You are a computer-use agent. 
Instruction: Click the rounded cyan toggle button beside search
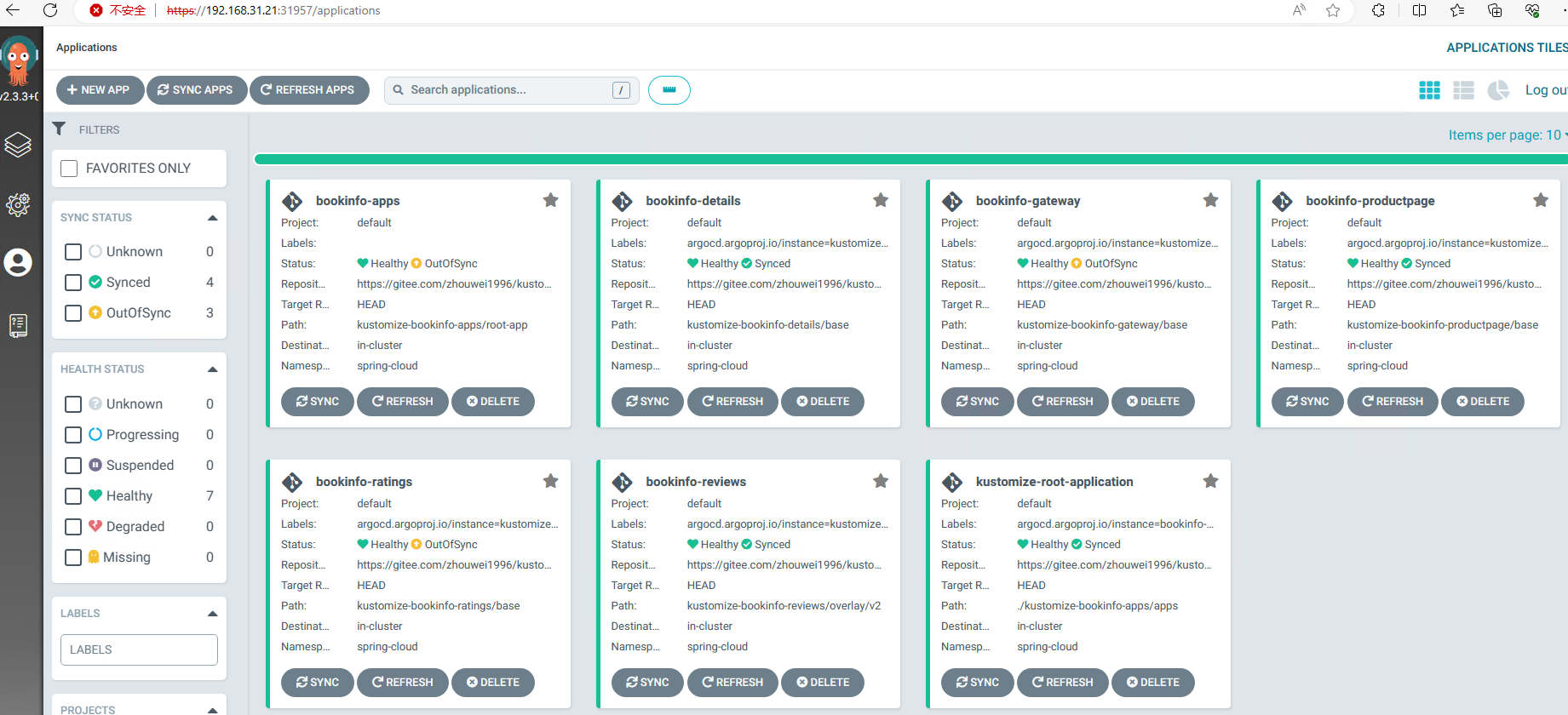pos(669,90)
